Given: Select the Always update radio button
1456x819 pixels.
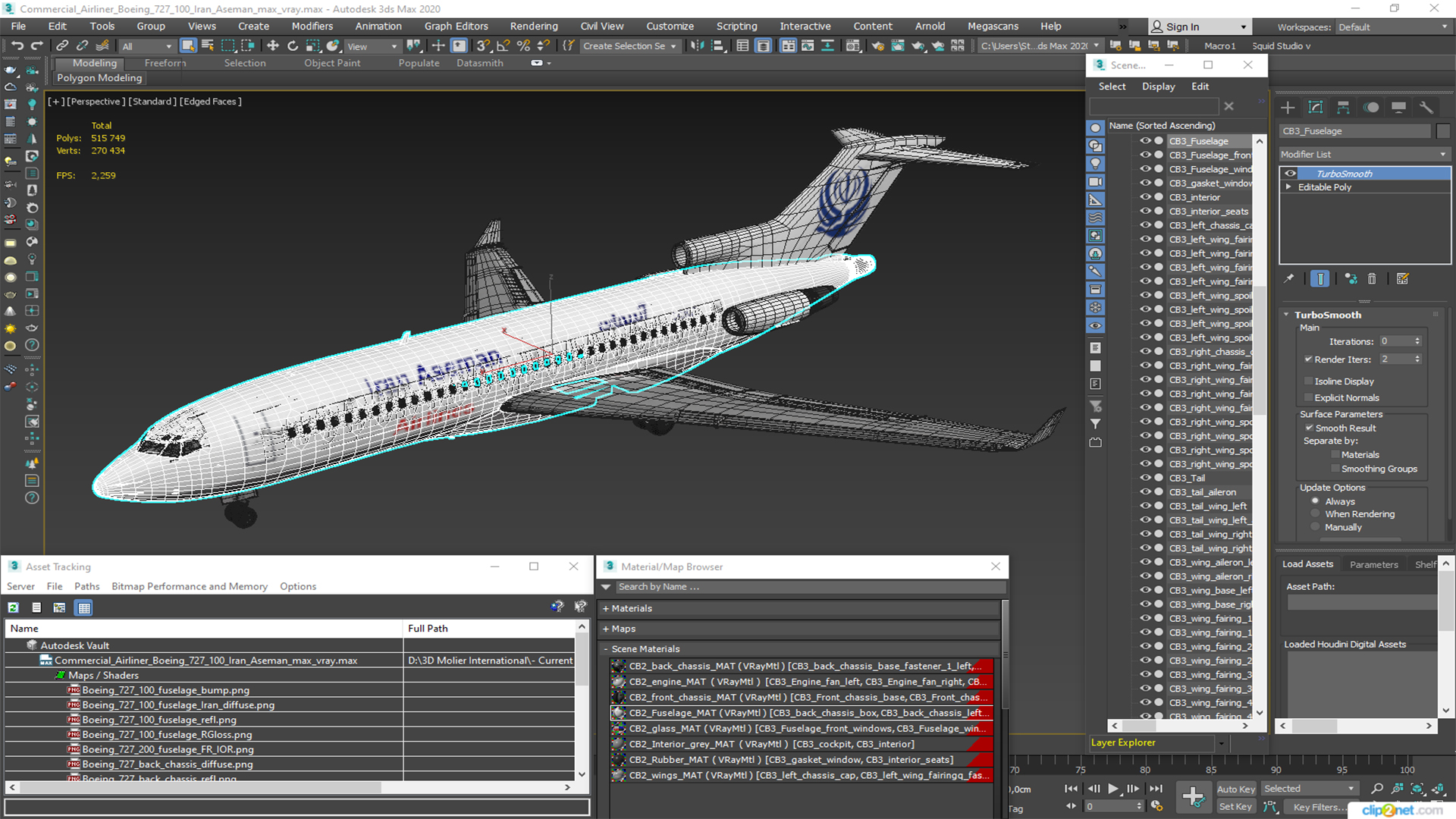Looking at the screenshot, I should 1315,501.
